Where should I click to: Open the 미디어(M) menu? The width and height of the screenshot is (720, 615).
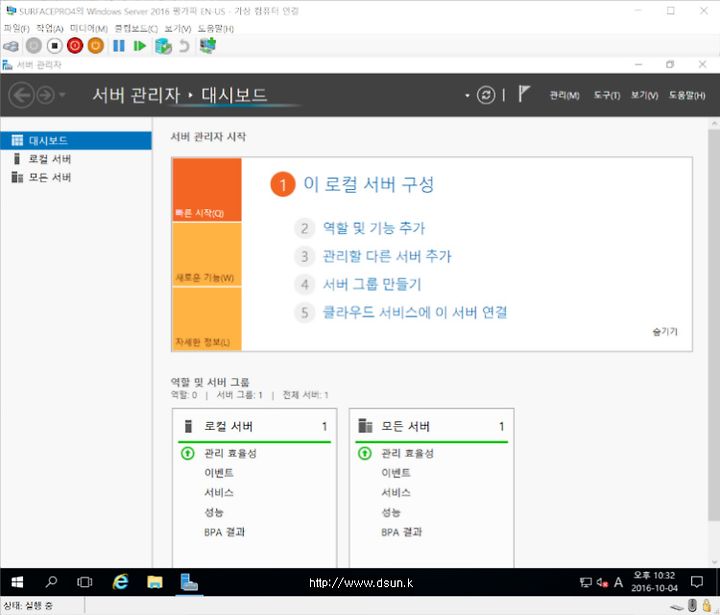coord(89,28)
